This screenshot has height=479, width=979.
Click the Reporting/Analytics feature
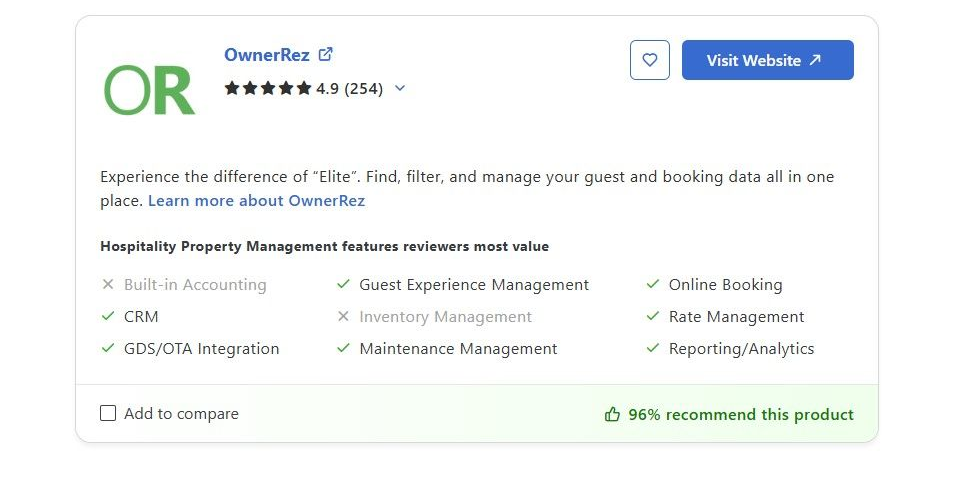click(x=741, y=348)
